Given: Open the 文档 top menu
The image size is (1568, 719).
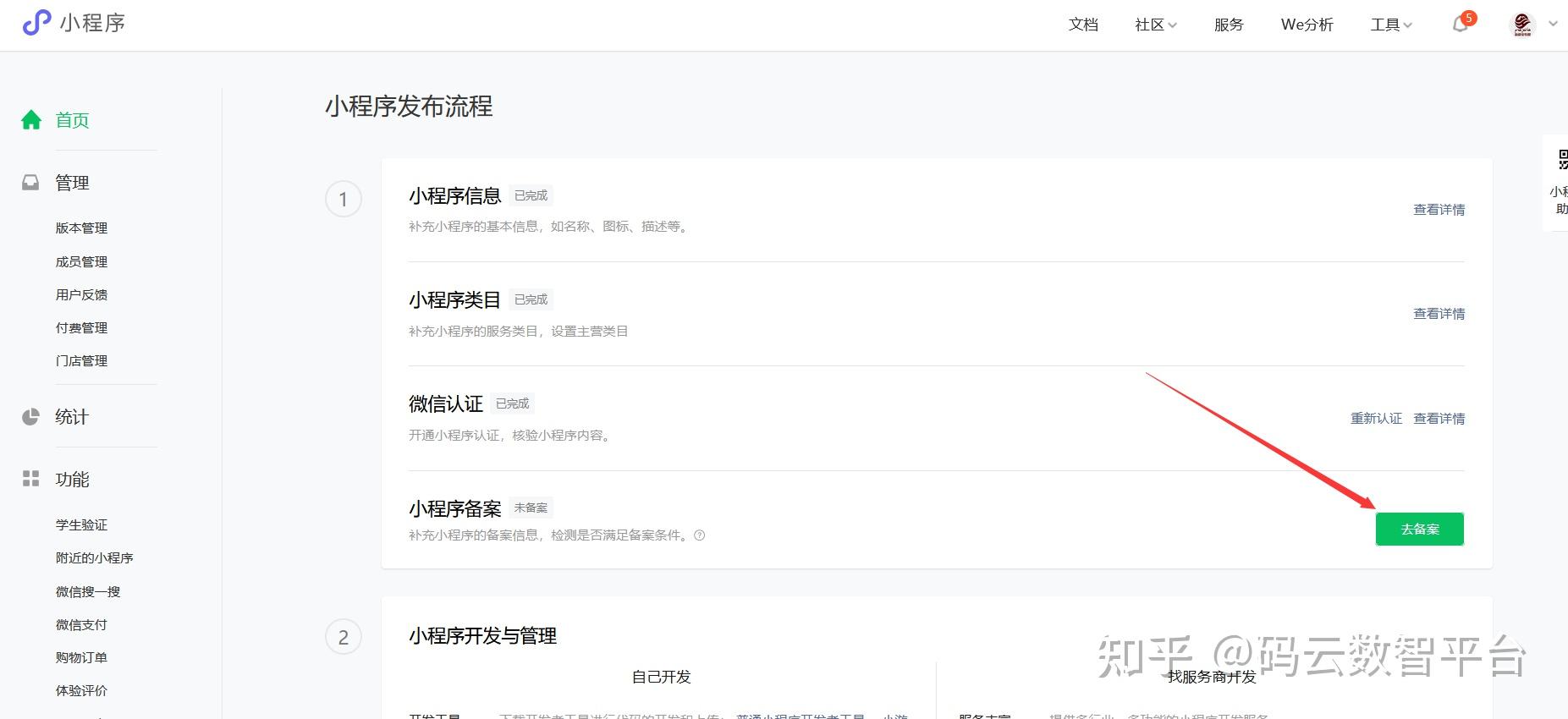Looking at the screenshot, I should 1083,25.
